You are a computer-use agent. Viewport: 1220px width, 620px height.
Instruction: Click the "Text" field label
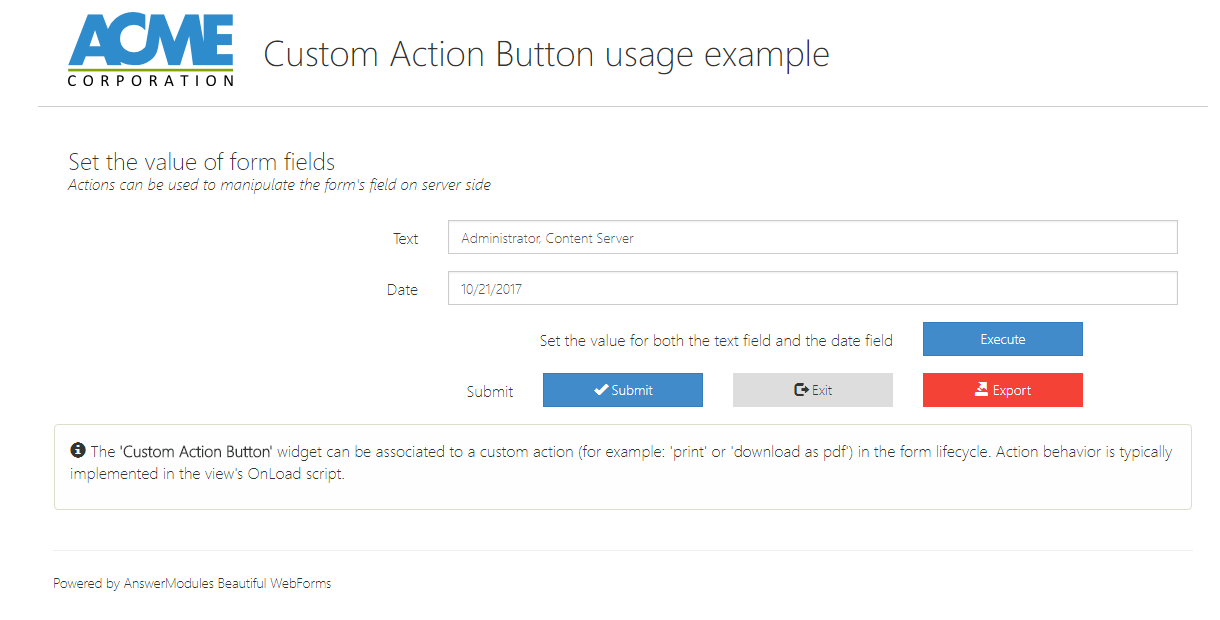pyautogui.click(x=405, y=239)
